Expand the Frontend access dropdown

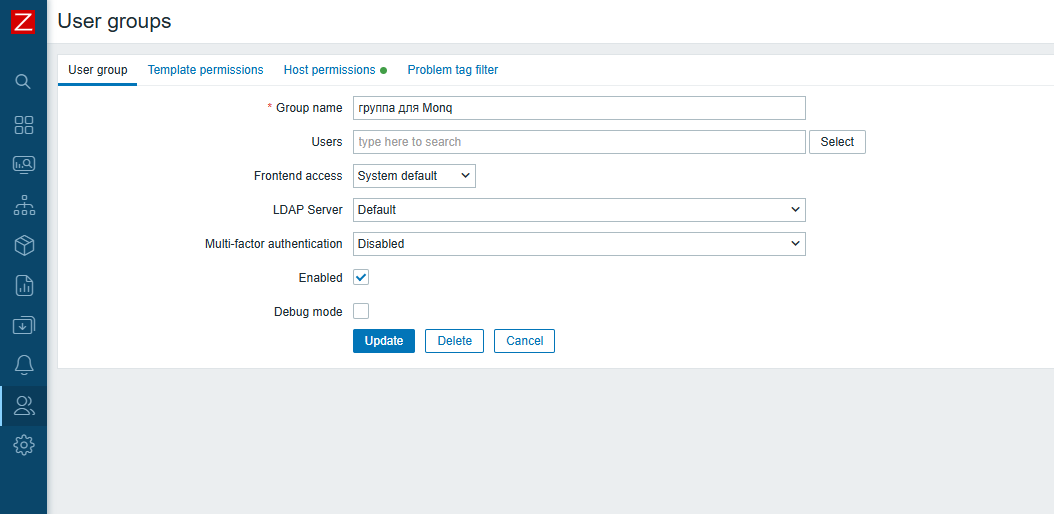pos(414,176)
